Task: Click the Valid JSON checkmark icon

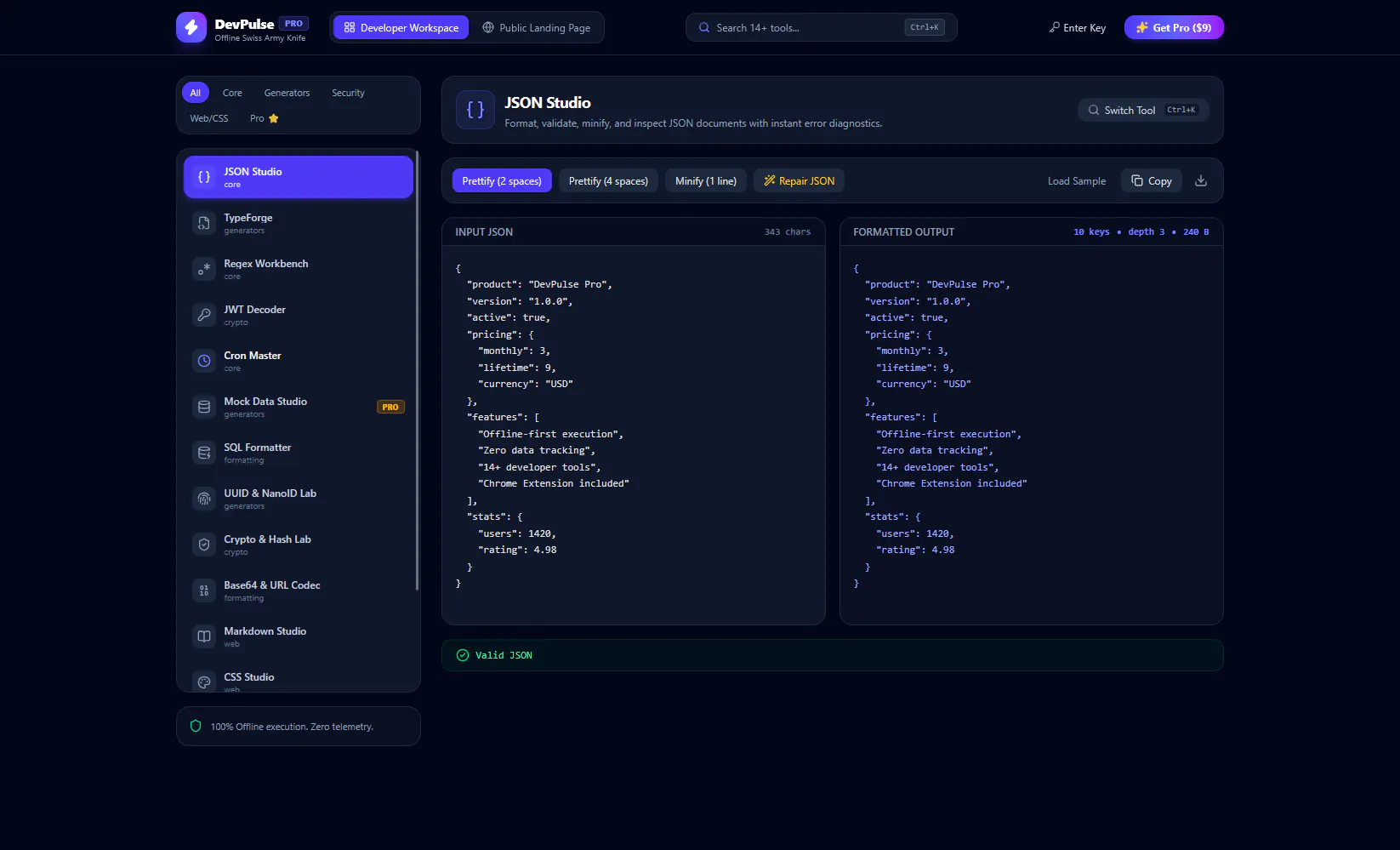Action: [x=463, y=655]
